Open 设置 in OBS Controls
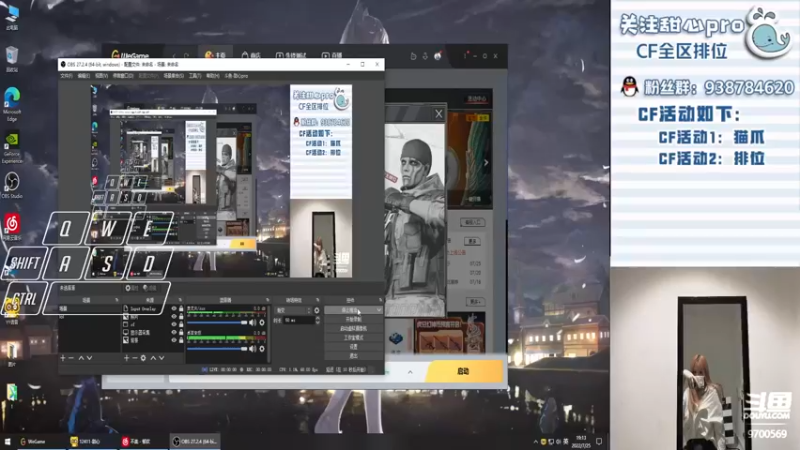The image size is (800, 450). (353, 347)
